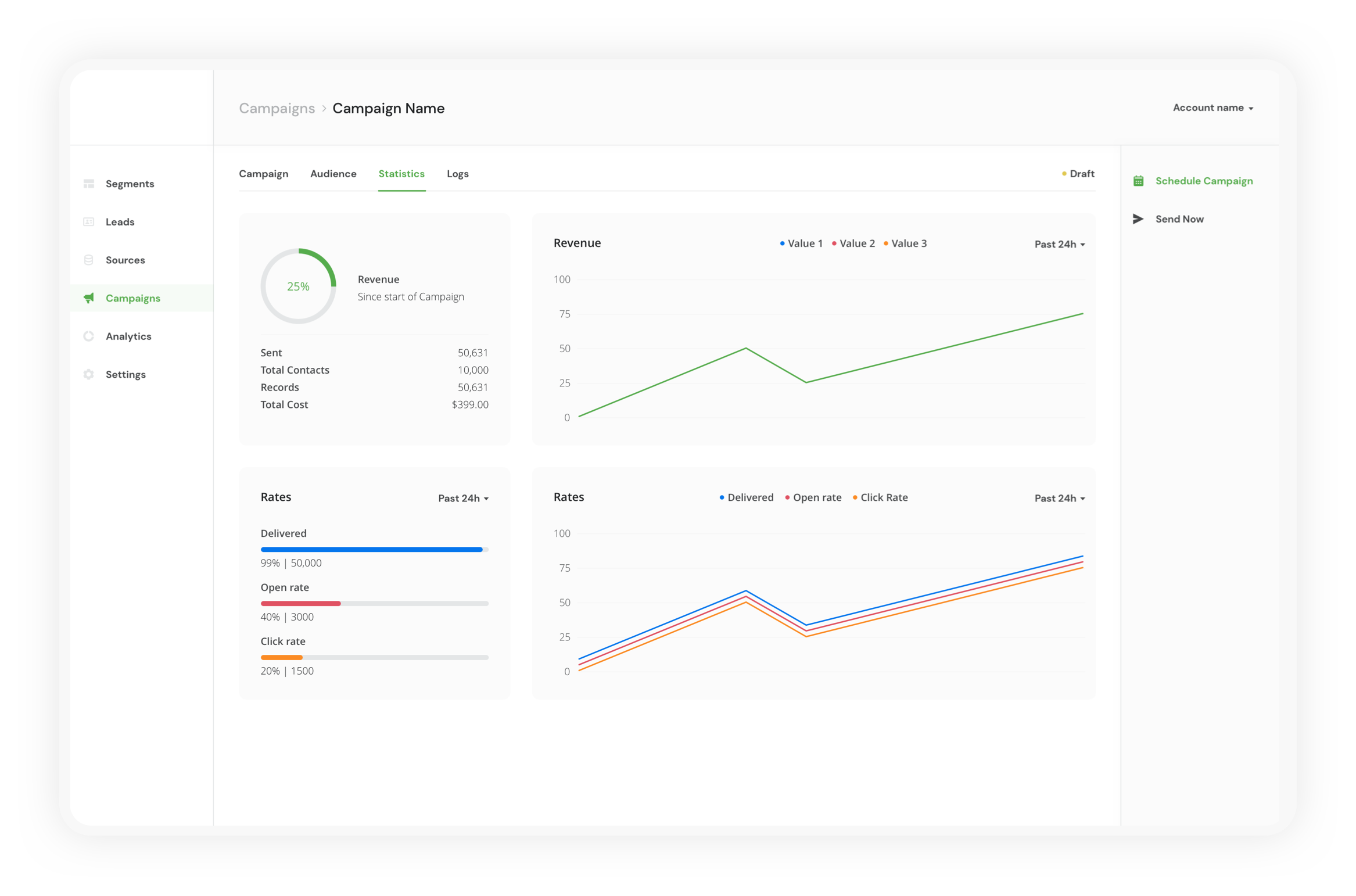
Task: Click the 25% revenue ring gauge
Action: point(299,286)
